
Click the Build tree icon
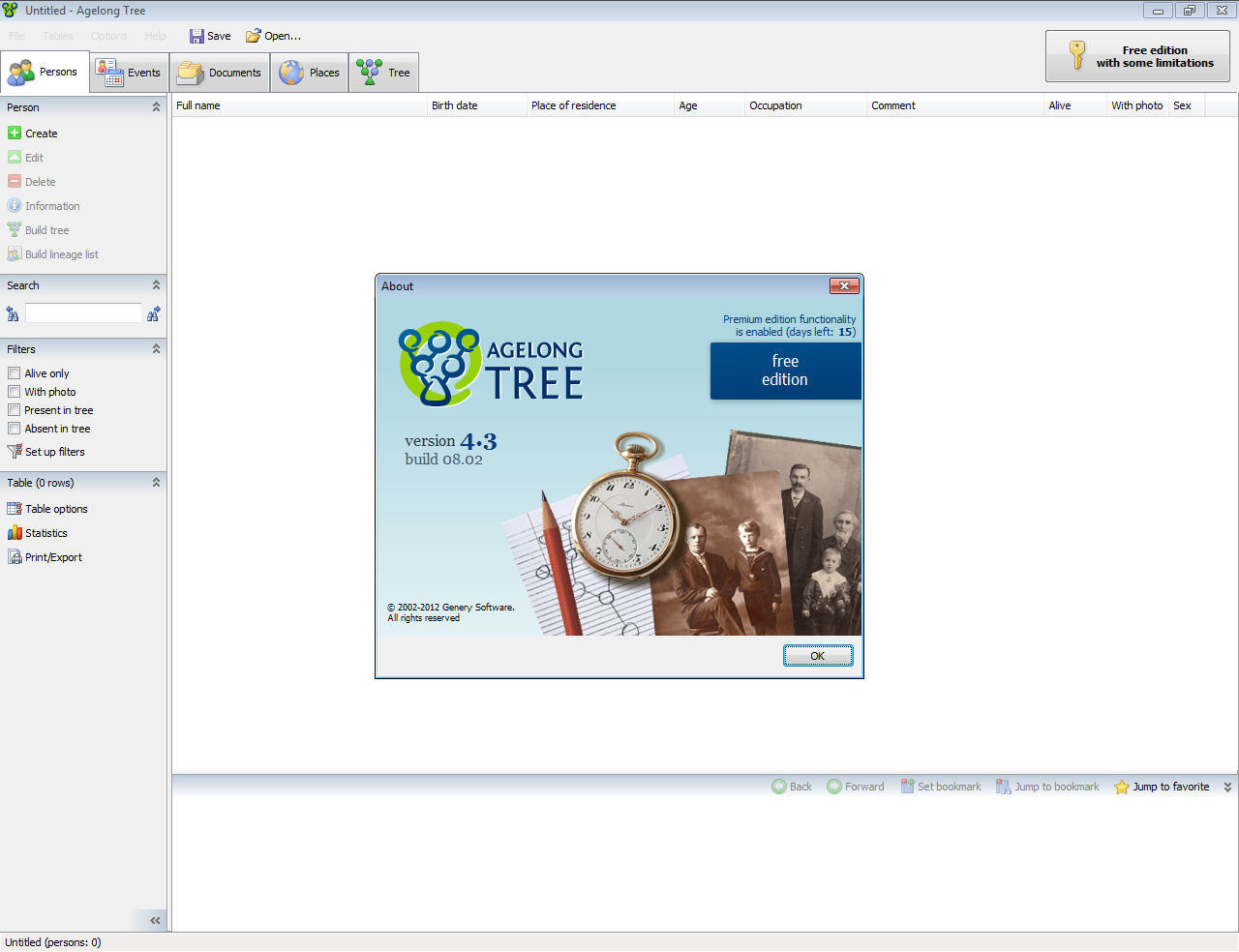pos(15,229)
